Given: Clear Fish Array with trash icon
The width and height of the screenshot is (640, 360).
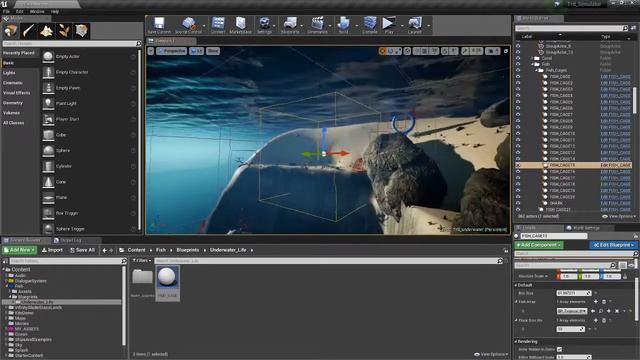Looking at the screenshot, I should pyautogui.click(x=604, y=302).
